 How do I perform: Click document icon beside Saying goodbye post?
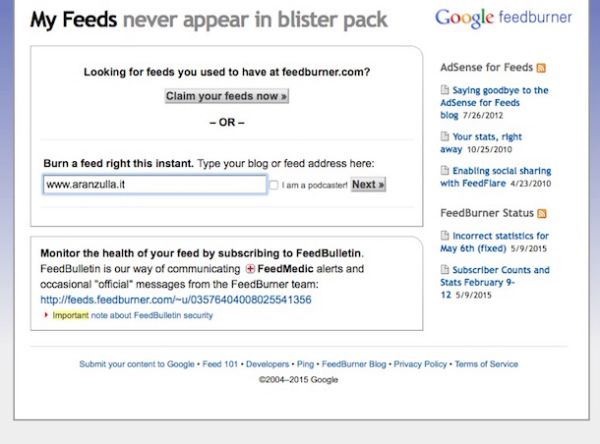(445, 91)
